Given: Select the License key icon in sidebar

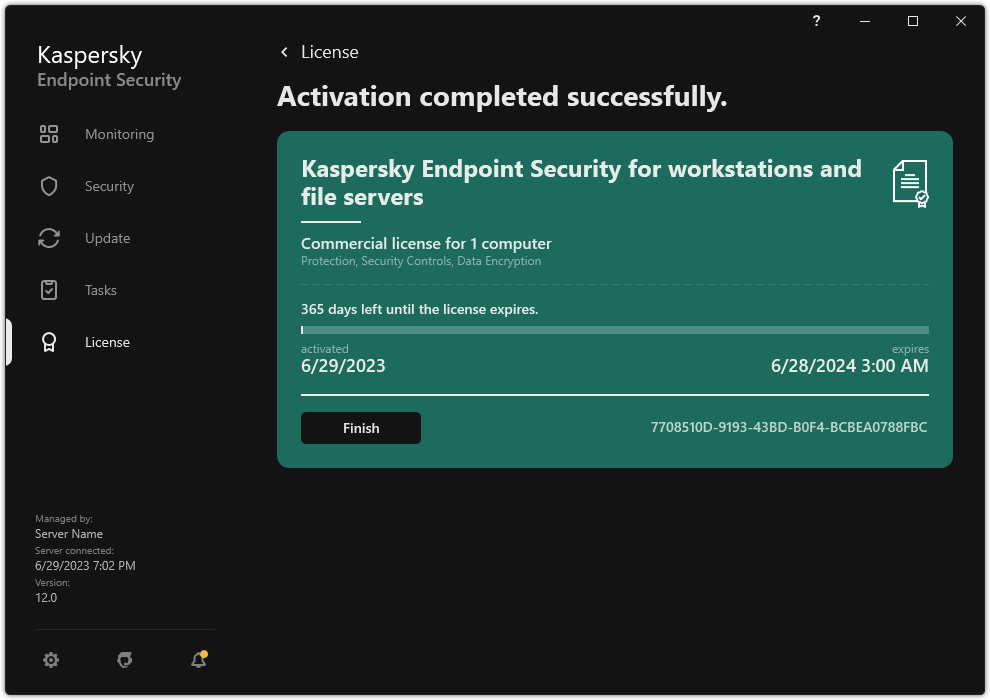Looking at the screenshot, I should click(49, 342).
